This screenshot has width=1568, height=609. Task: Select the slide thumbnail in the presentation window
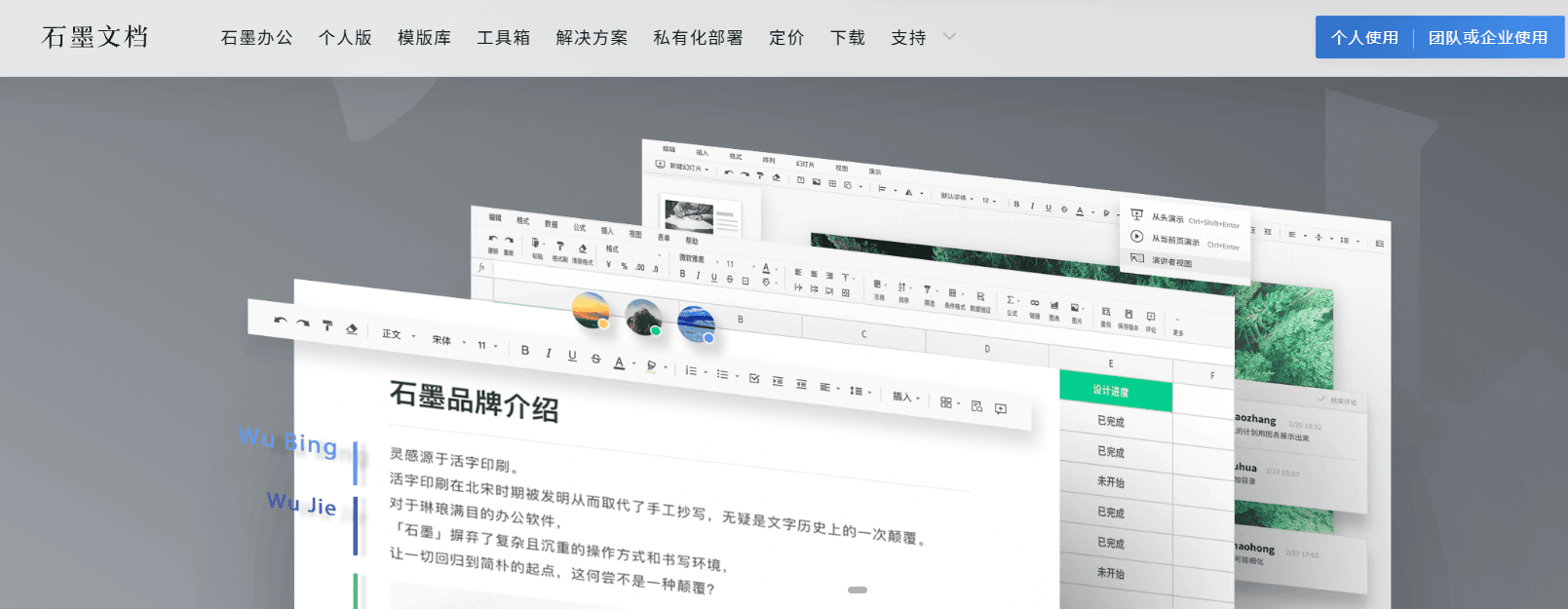702,214
